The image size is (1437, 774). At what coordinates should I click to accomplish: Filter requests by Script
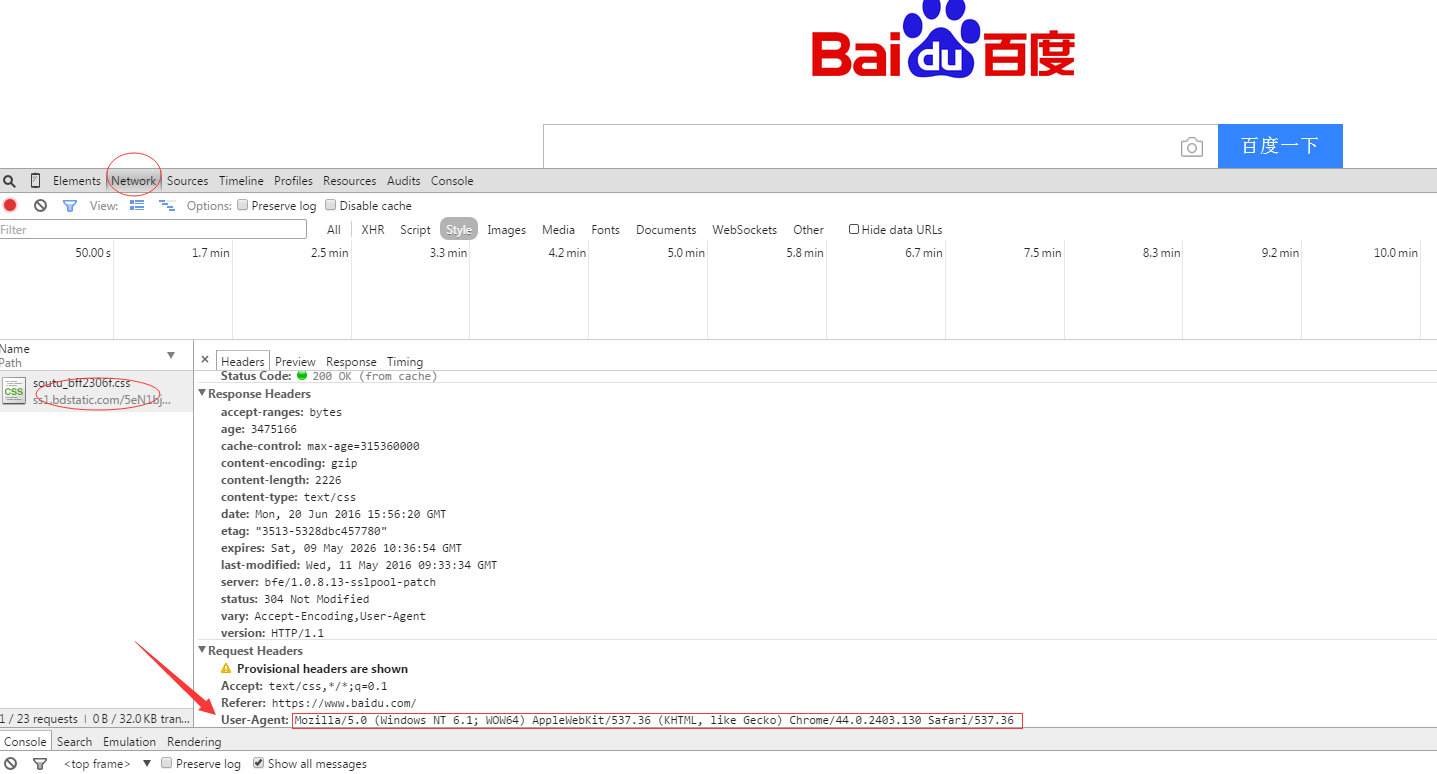click(x=415, y=229)
